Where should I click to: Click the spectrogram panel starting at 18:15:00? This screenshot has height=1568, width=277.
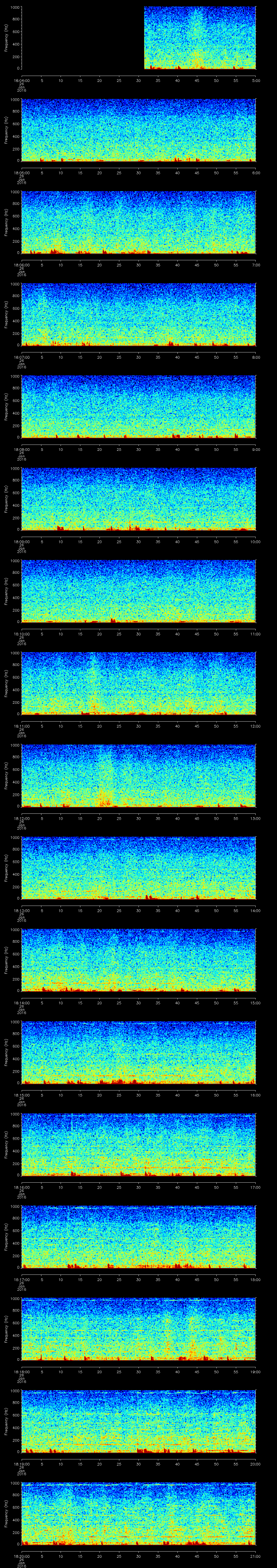point(139,1052)
